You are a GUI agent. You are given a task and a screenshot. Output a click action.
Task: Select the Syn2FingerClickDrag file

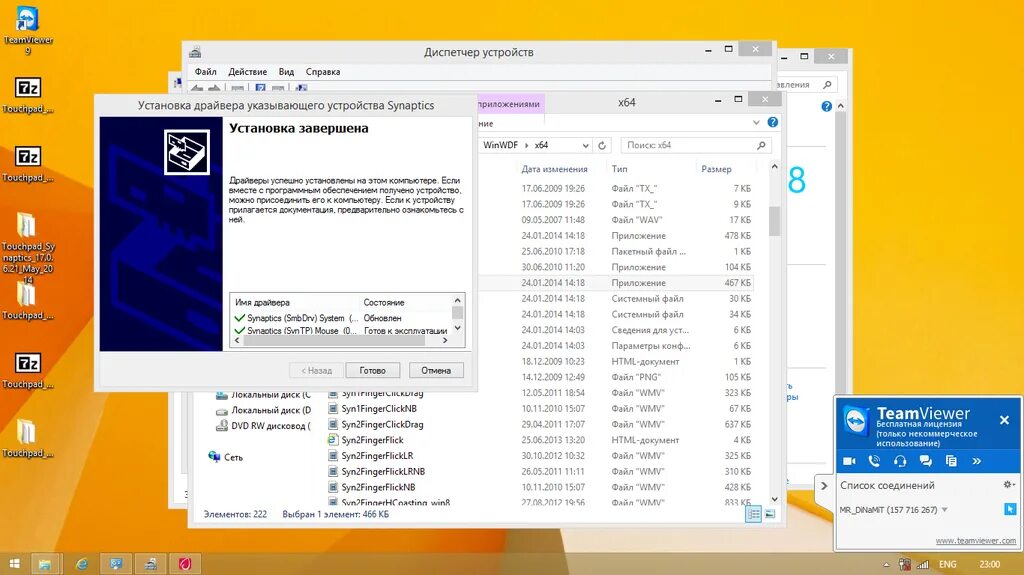pyautogui.click(x=376, y=425)
